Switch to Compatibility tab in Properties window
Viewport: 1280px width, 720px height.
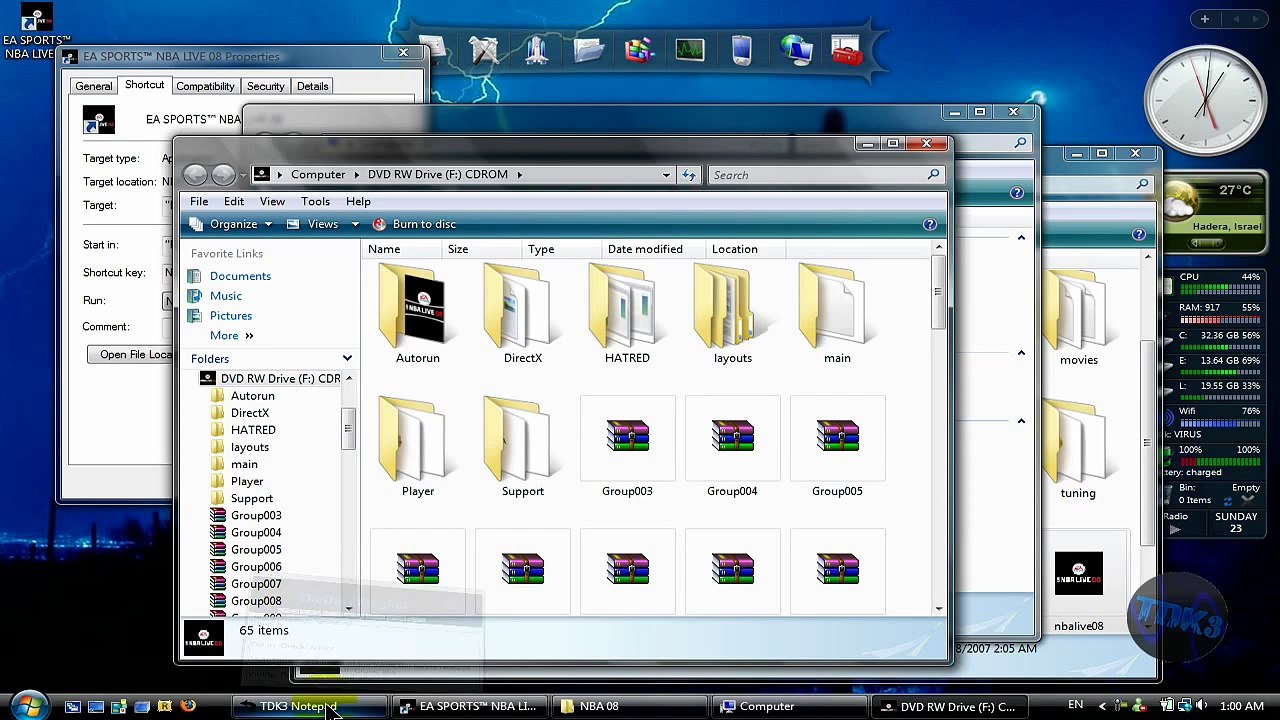point(205,86)
